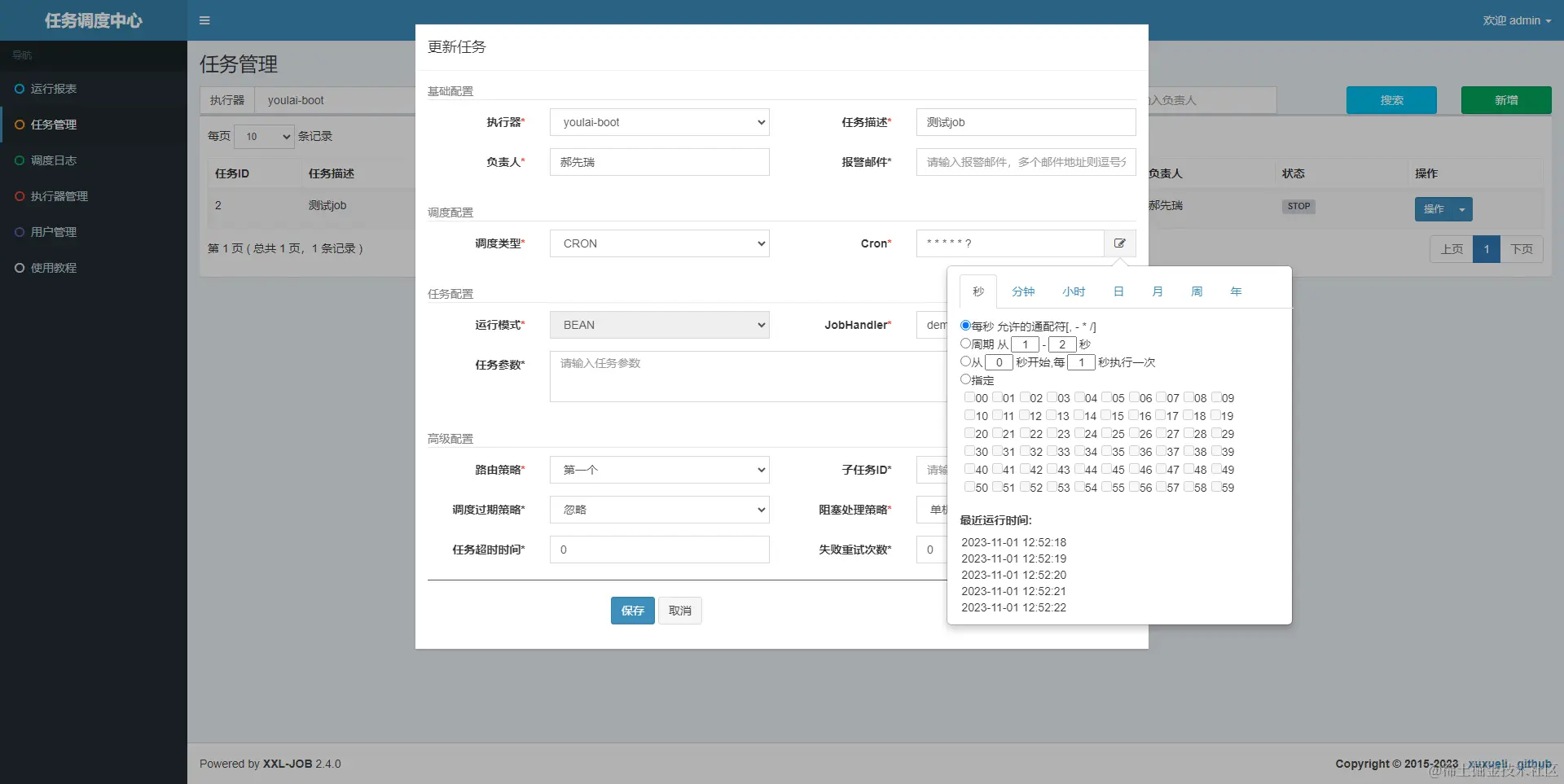Click page 1 pagination button
Screen dimensions: 1564x784
(x=1487, y=249)
